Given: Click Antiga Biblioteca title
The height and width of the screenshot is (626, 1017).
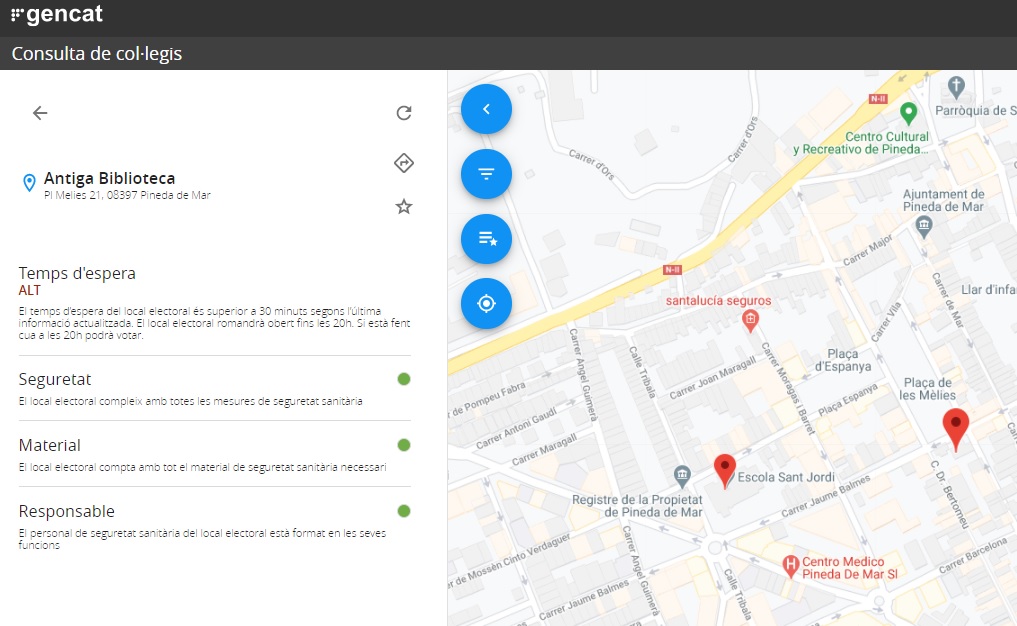Looking at the screenshot, I should 110,178.
